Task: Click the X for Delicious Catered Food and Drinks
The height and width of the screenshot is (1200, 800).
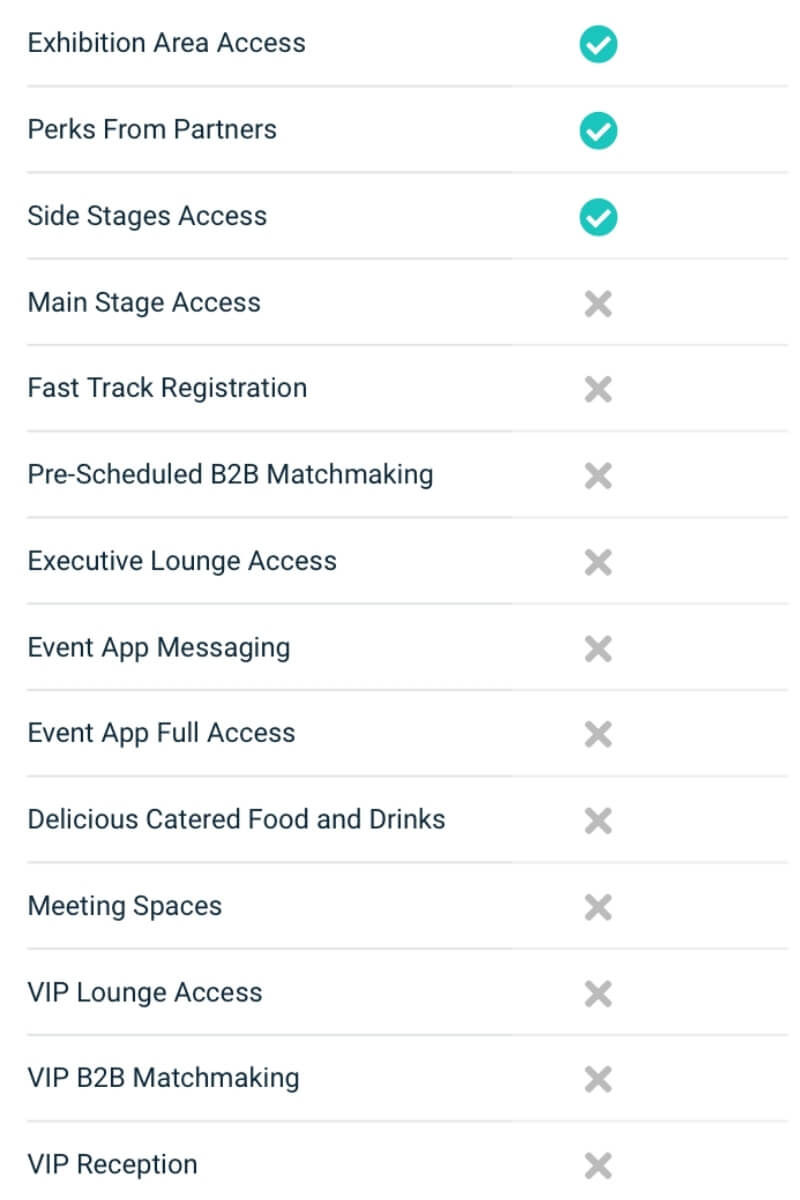Action: pos(598,821)
